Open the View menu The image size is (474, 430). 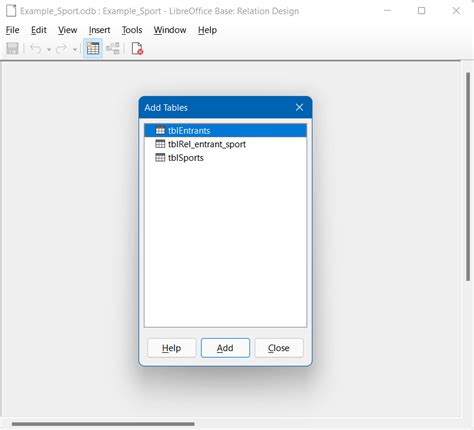[68, 30]
